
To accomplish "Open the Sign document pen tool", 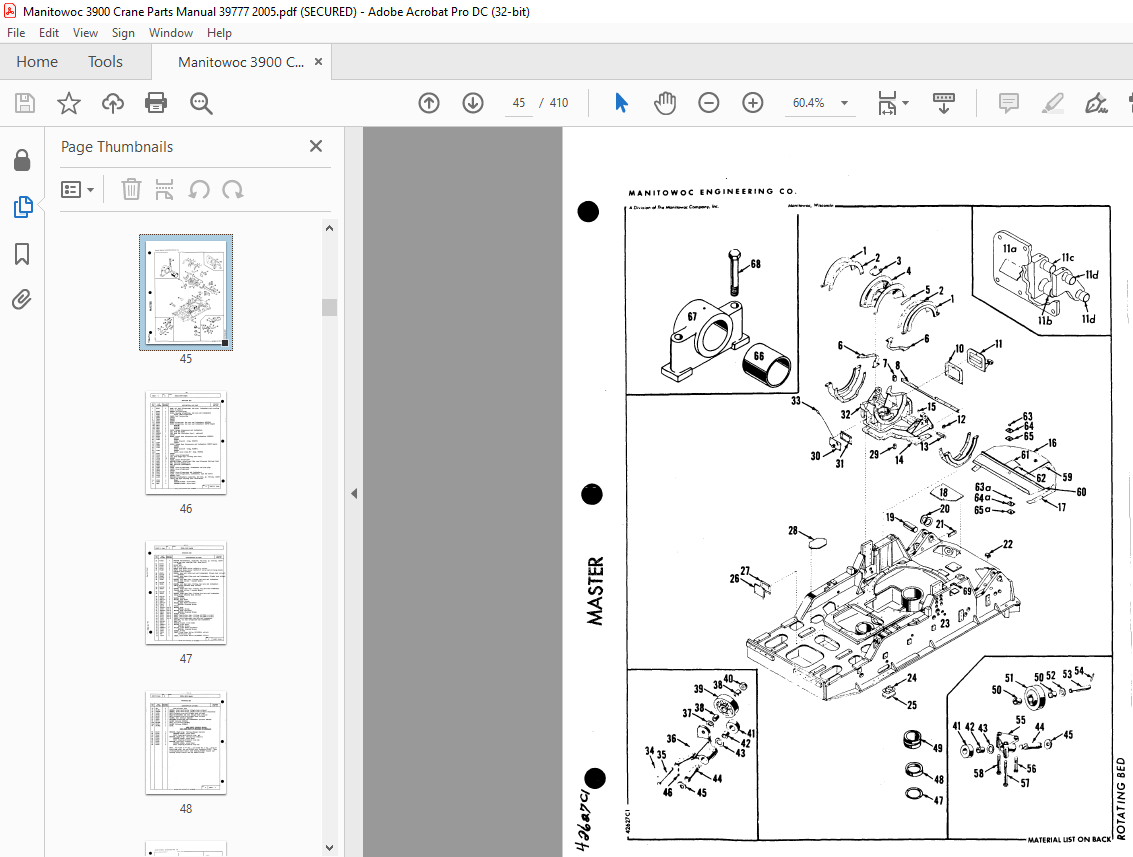I will 1096,103.
